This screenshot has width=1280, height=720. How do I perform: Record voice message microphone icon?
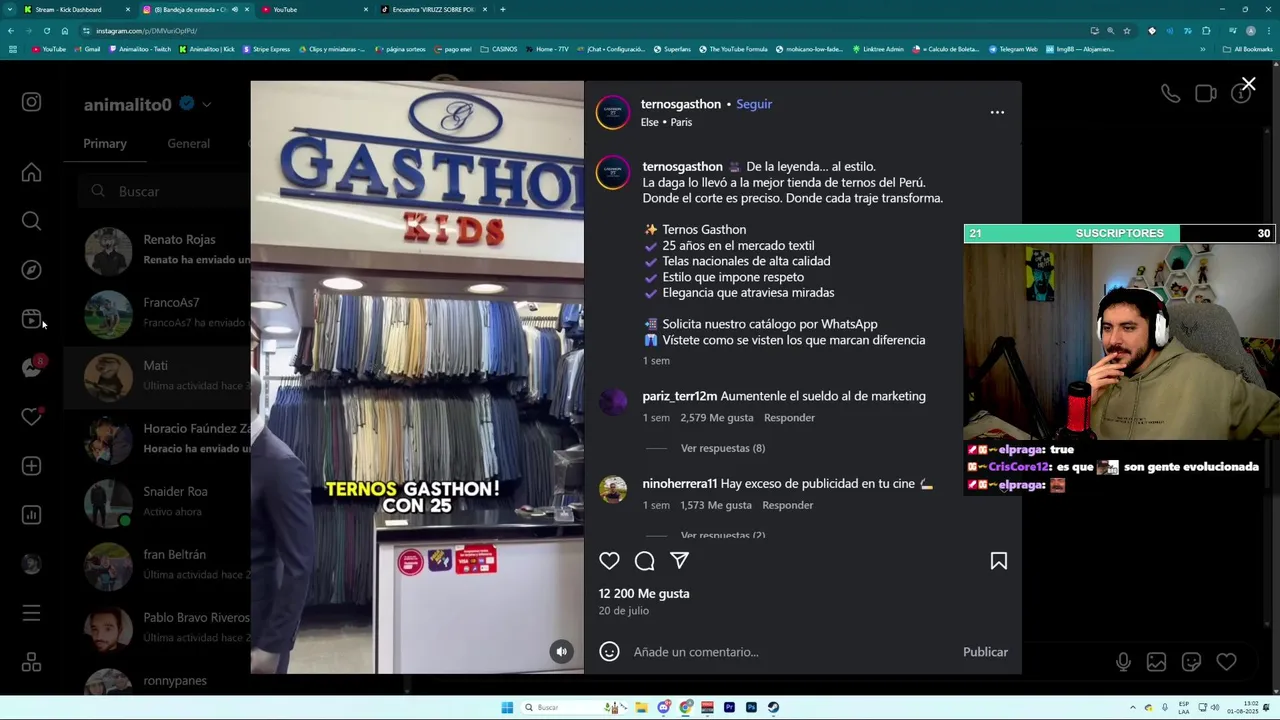point(1123,662)
